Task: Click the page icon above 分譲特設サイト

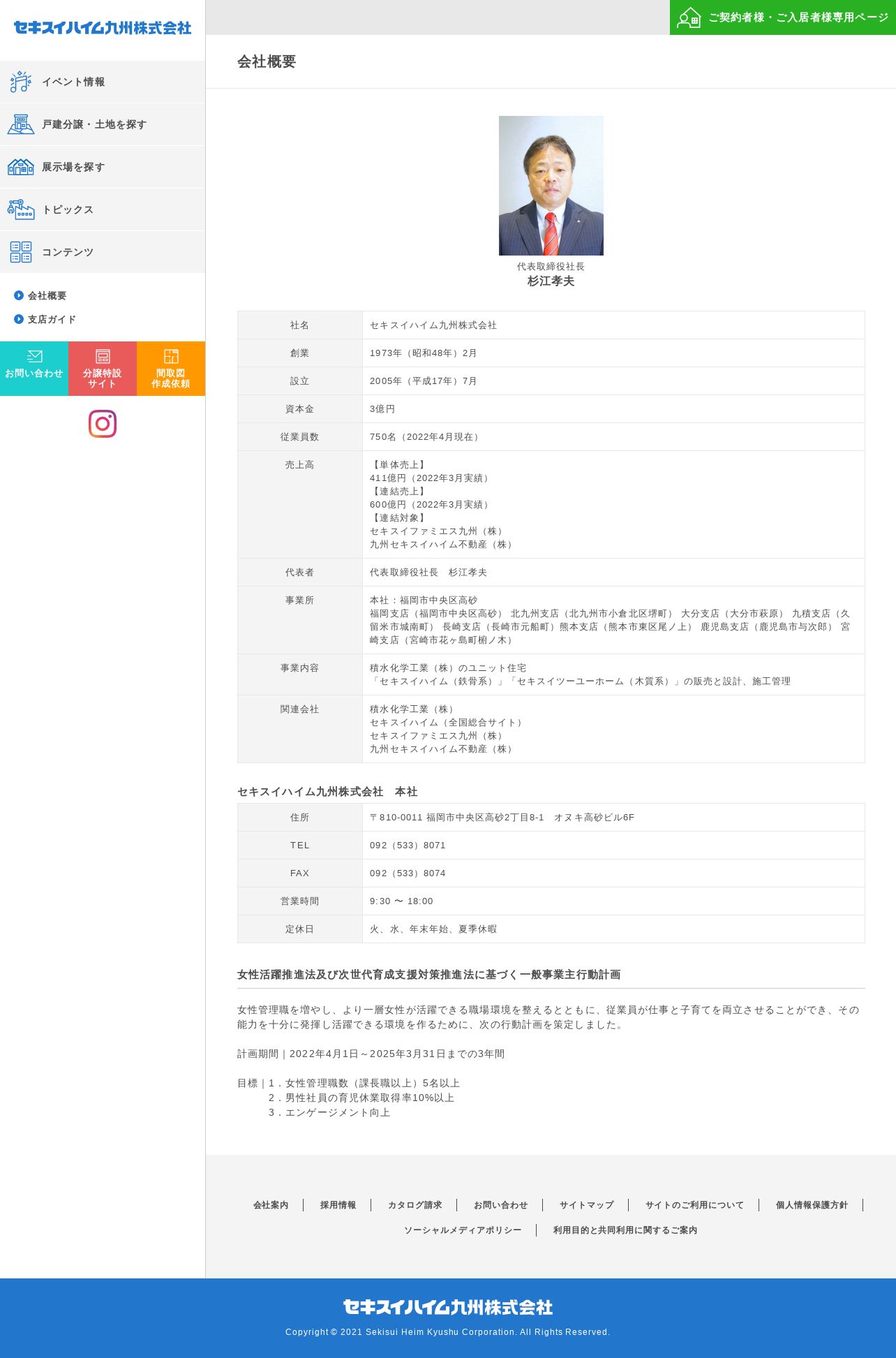Action: [x=103, y=356]
